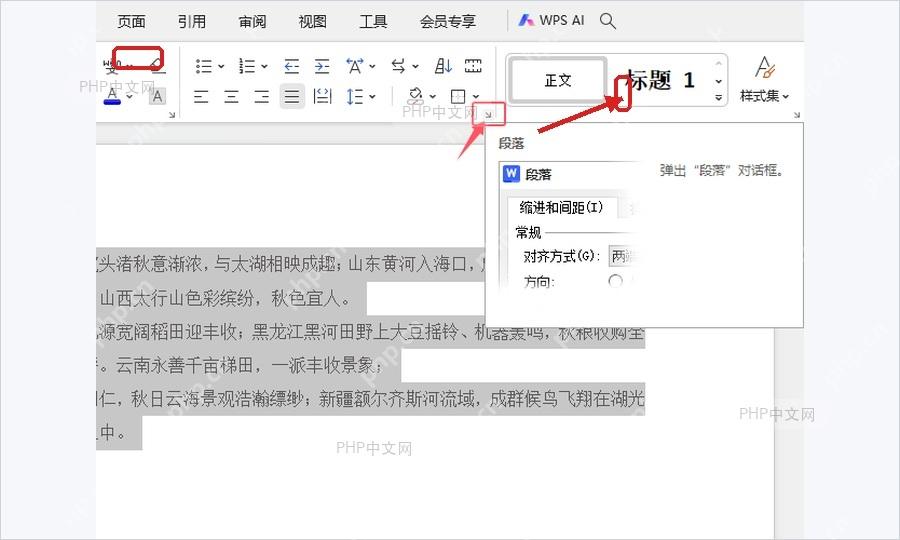Open numbering style dropdown arrow
The image size is (900, 540).
264,67
